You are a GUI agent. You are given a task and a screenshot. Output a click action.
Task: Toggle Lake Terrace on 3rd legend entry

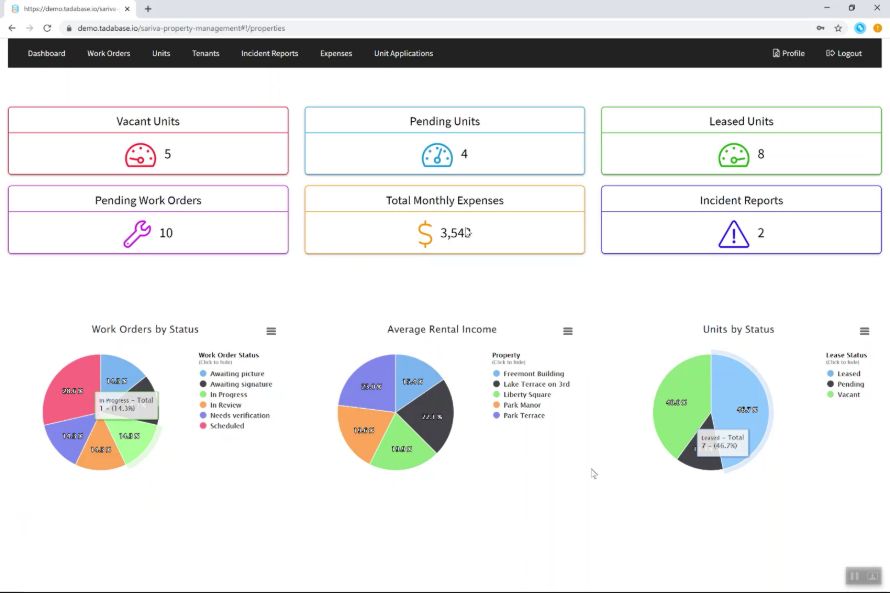tap(531, 384)
